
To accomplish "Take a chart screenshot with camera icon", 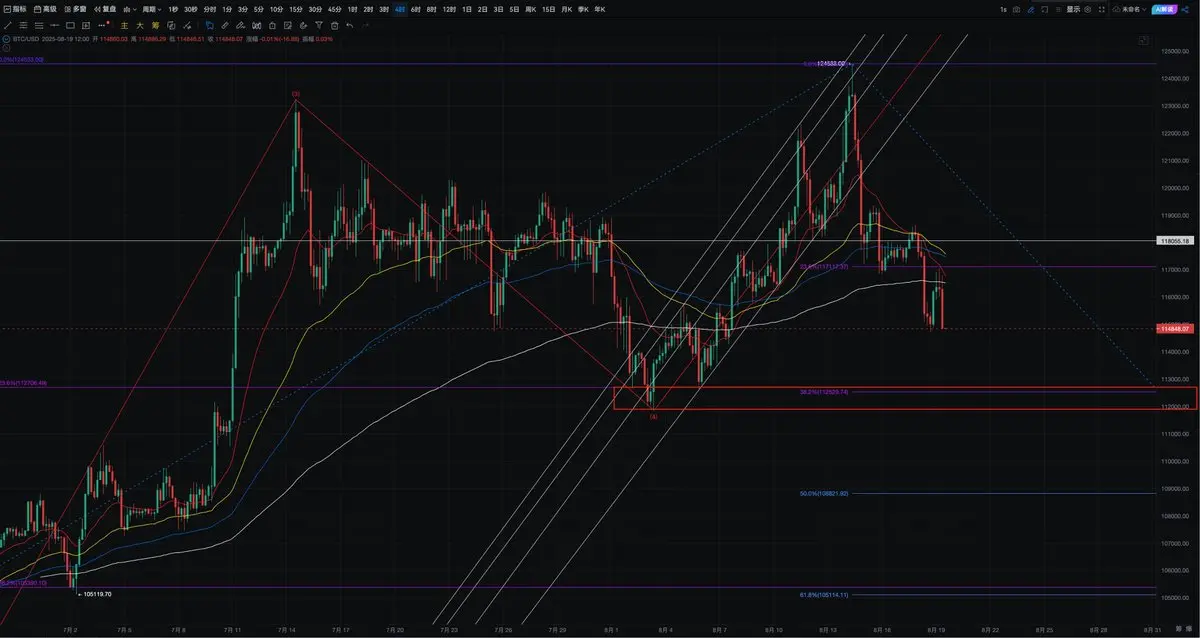I will click(x=1016, y=9).
